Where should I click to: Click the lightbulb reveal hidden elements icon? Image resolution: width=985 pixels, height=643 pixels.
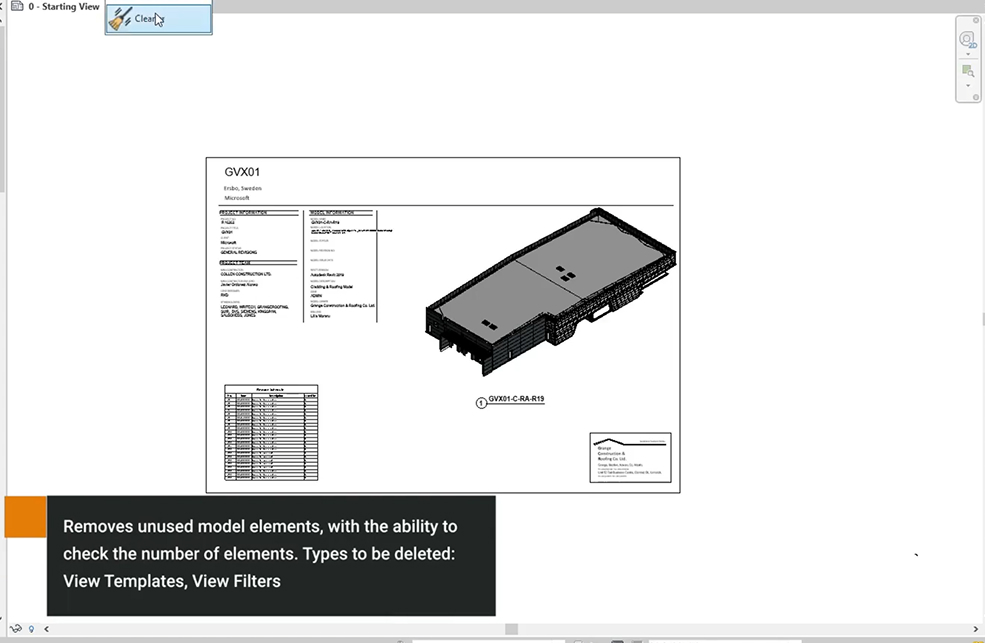(x=31, y=629)
